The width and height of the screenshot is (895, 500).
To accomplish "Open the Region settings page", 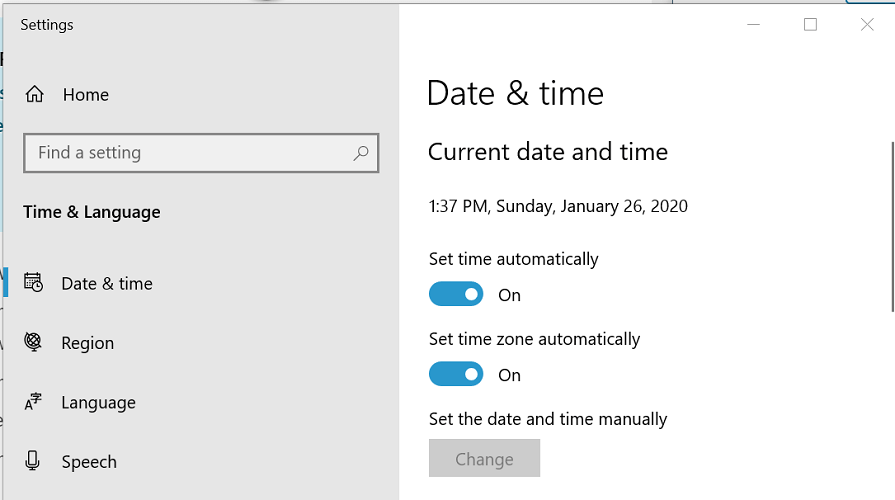I will (x=88, y=343).
